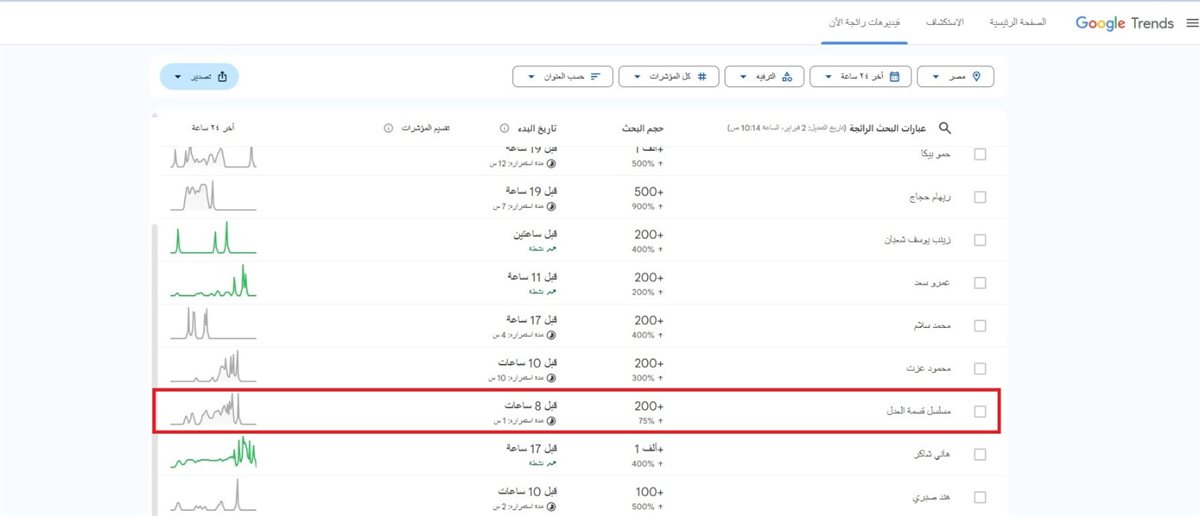Click the Google Trends logo
Image resolution: width=1200 pixels, height=516 pixels.
click(1124, 23)
